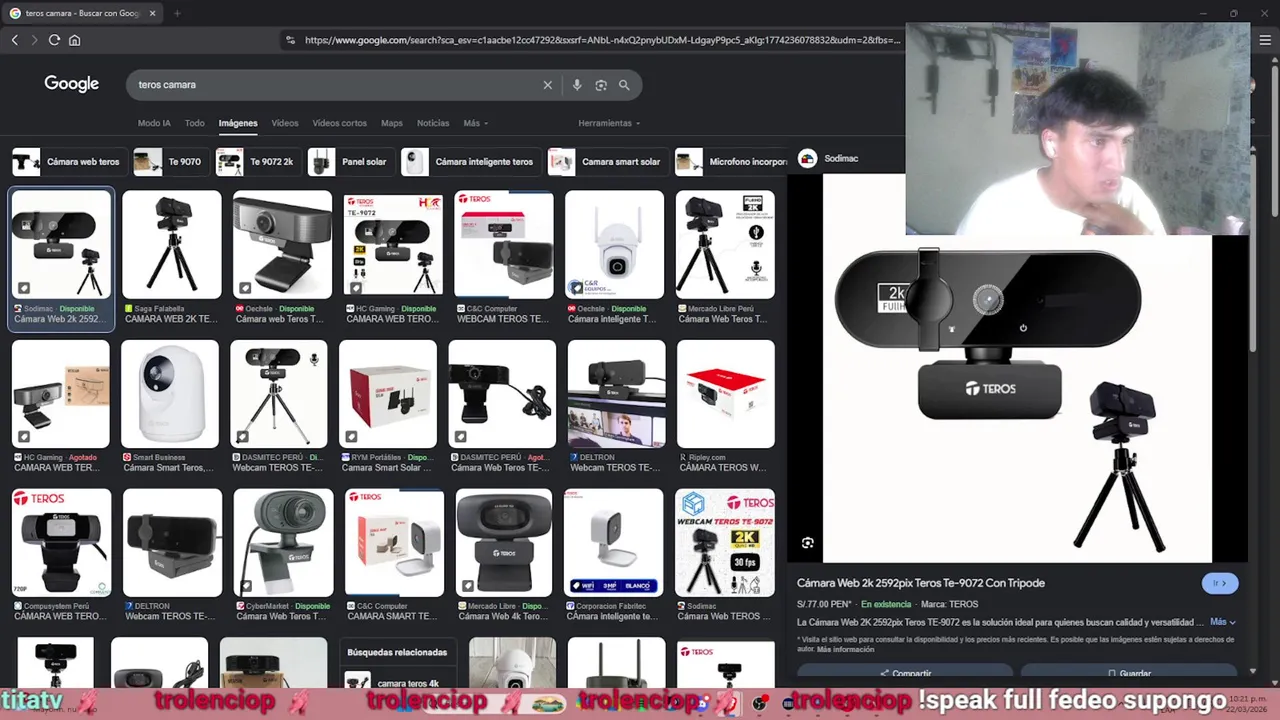Image resolution: width=1280 pixels, height=720 pixels.
Task: Click the En existencia availability text
Action: tap(886, 604)
